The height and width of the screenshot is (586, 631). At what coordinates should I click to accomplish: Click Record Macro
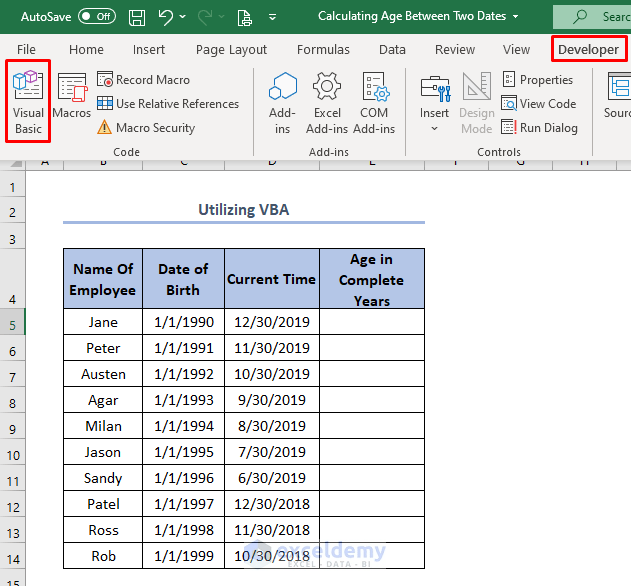point(144,80)
